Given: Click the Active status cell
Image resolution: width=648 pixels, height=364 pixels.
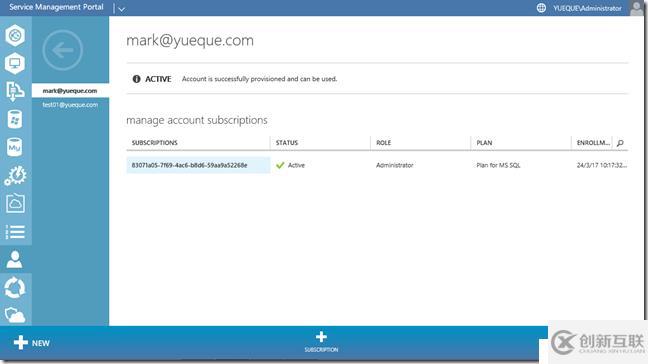Looking at the screenshot, I should [291, 165].
